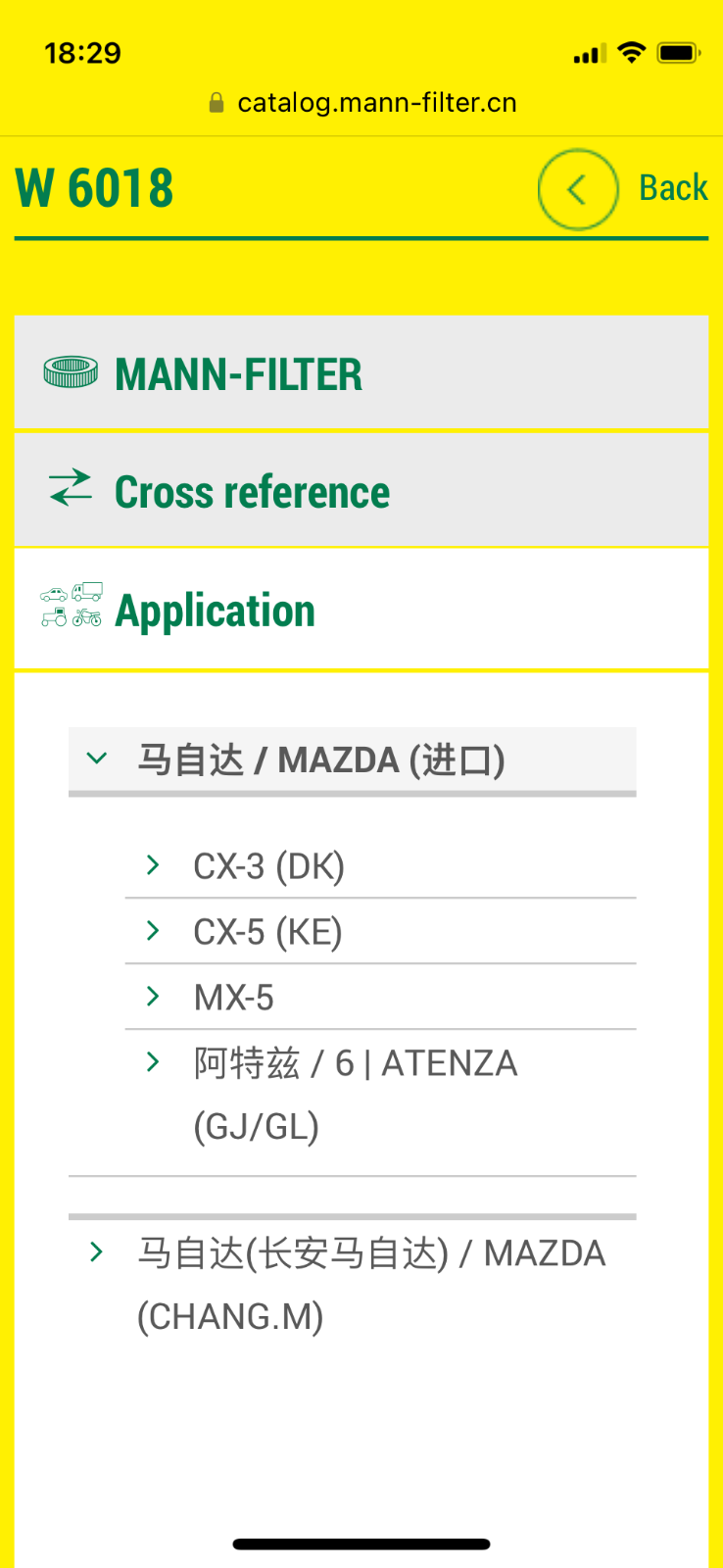Viewport: 723px width, 1568px height.
Task: Open the MANN-FILTER tab
Action: click(x=361, y=372)
